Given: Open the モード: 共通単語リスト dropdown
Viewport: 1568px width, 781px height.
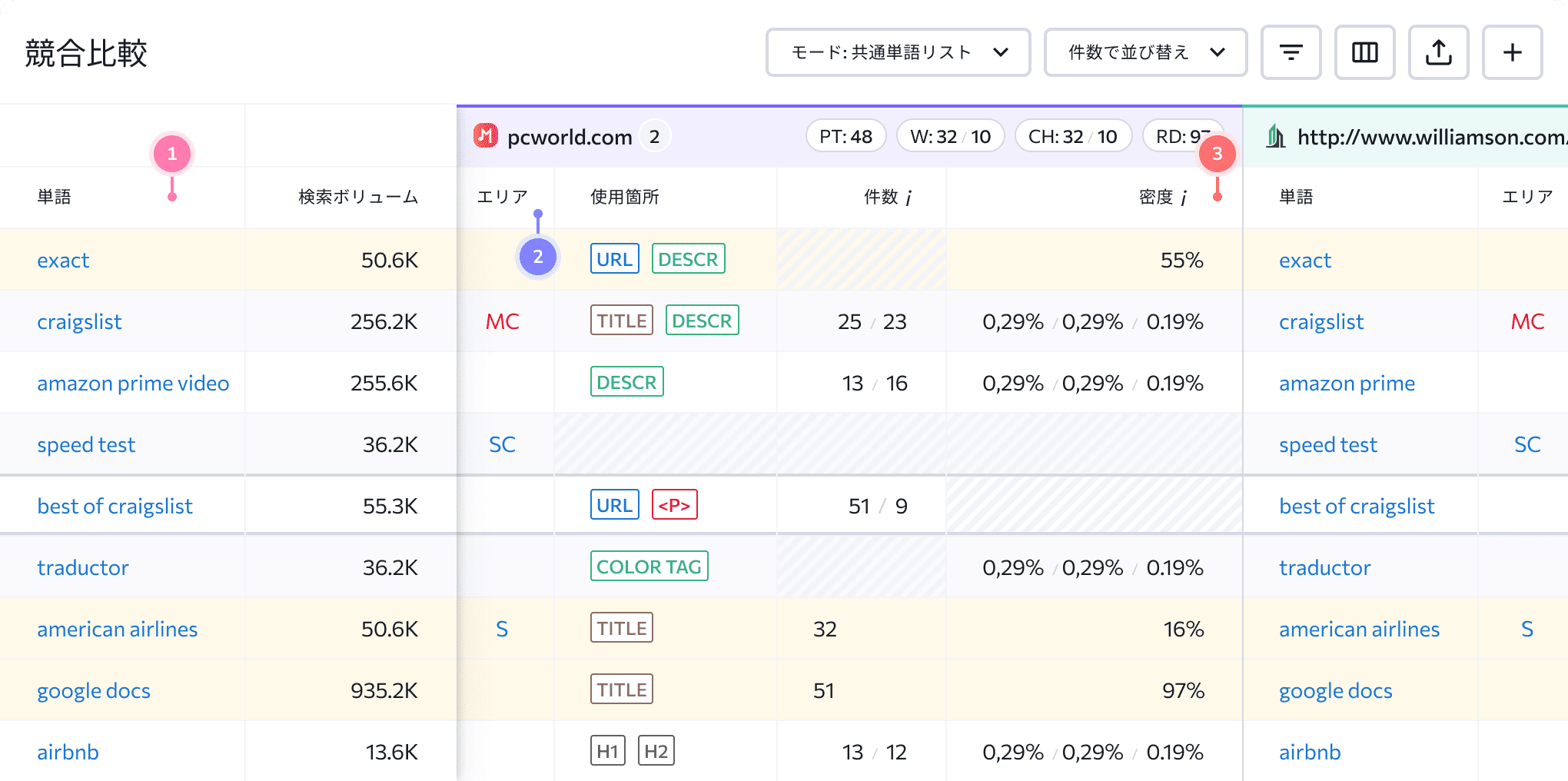Looking at the screenshot, I should (x=898, y=52).
